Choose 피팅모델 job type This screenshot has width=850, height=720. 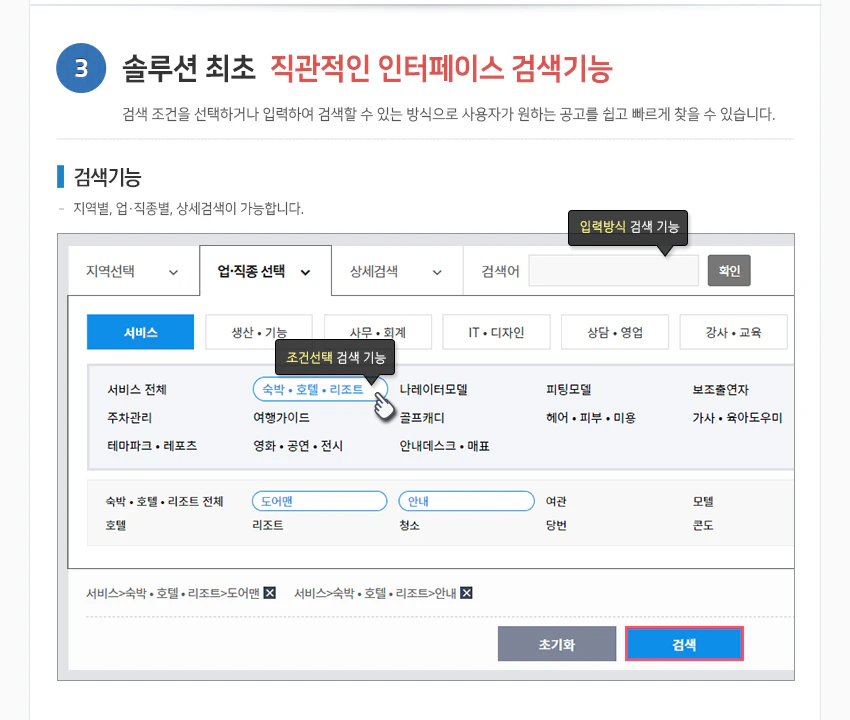coord(569,389)
